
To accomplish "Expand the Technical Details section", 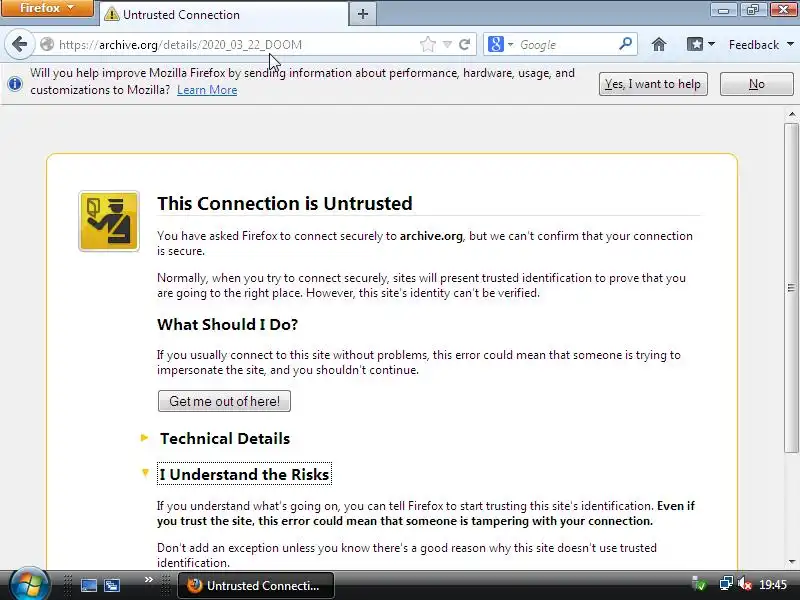I will click(x=224, y=438).
